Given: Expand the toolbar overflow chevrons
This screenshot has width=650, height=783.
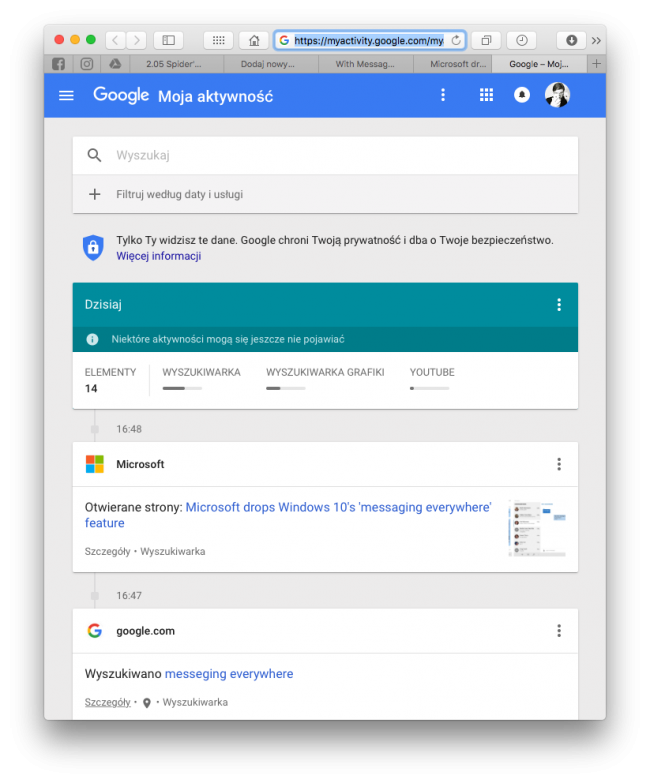Looking at the screenshot, I should (596, 40).
